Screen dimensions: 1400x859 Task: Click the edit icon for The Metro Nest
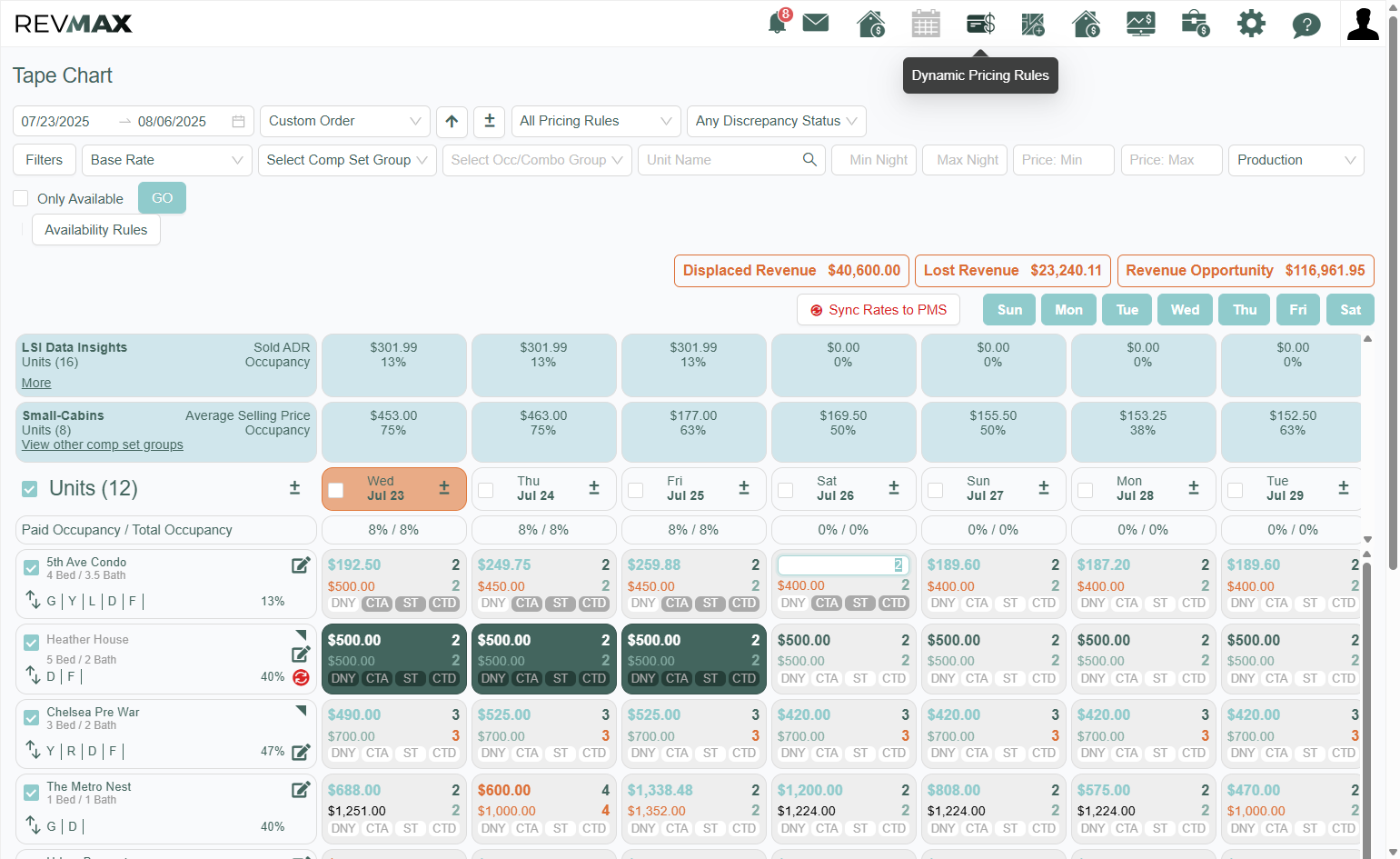301,790
